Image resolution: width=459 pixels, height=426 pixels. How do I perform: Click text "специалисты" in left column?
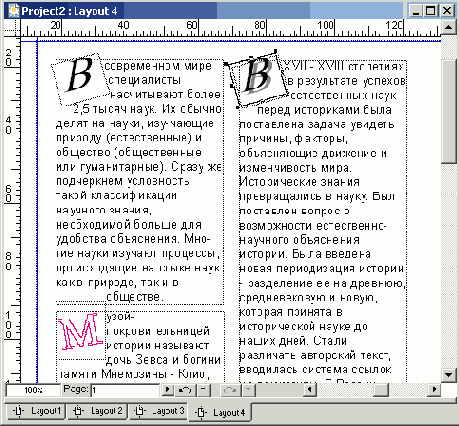tap(145, 80)
